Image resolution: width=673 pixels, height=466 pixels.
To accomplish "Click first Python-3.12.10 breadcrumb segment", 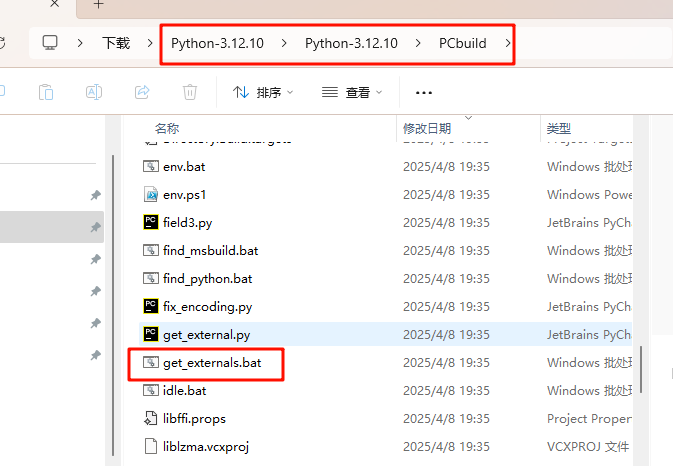I will pos(217,43).
